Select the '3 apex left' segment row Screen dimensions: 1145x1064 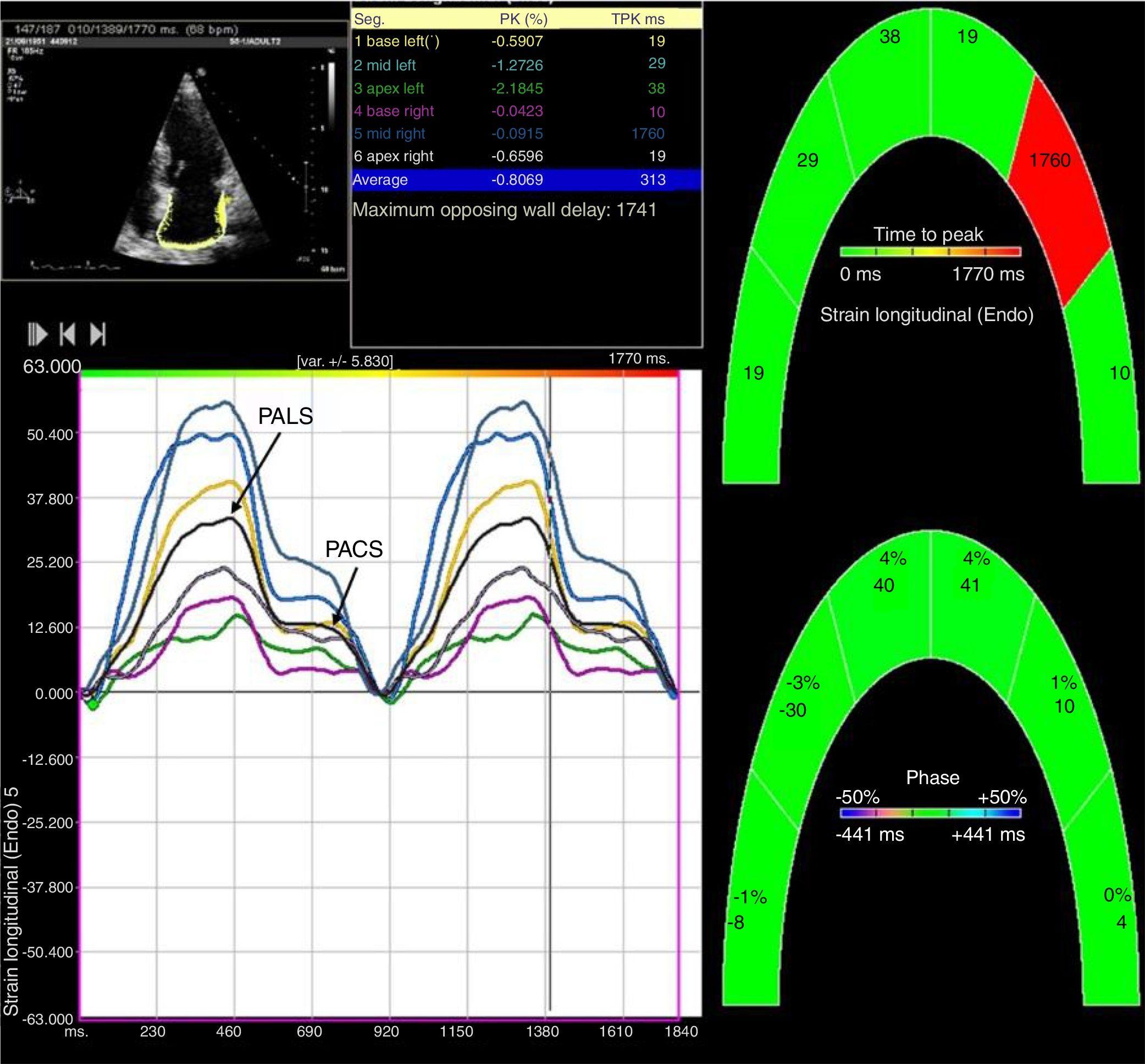(389, 88)
